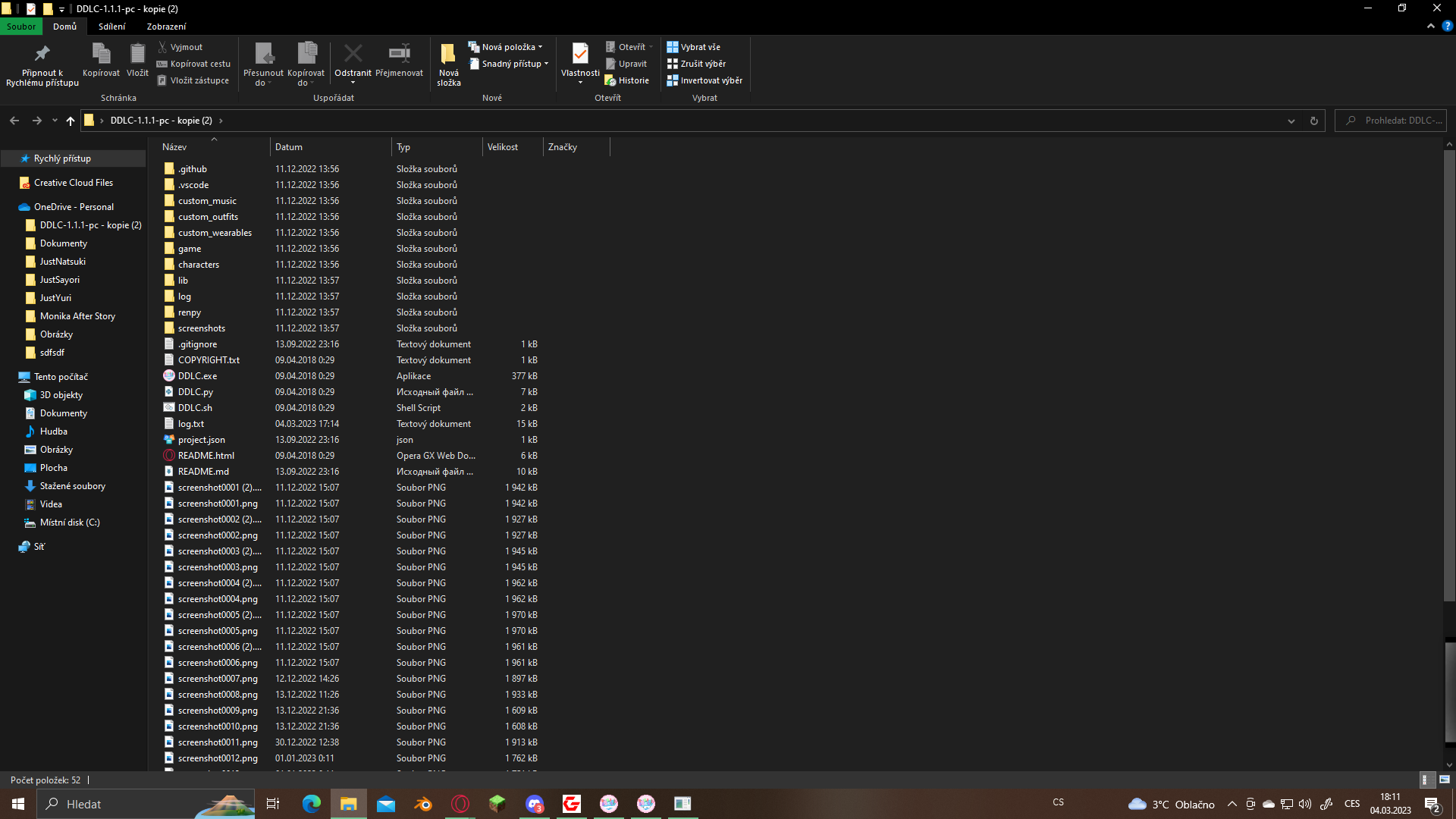Create a new folder with Nová složka
Image resolution: width=1456 pixels, height=819 pixels.
coord(447,64)
